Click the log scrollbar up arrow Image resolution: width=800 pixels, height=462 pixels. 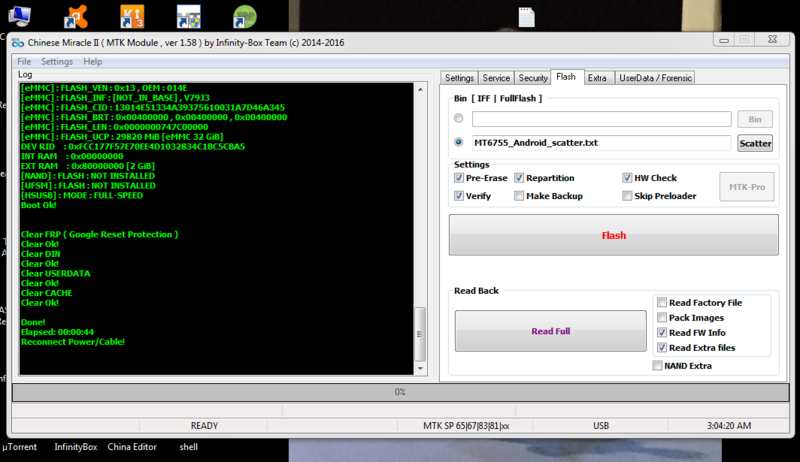(420, 89)
